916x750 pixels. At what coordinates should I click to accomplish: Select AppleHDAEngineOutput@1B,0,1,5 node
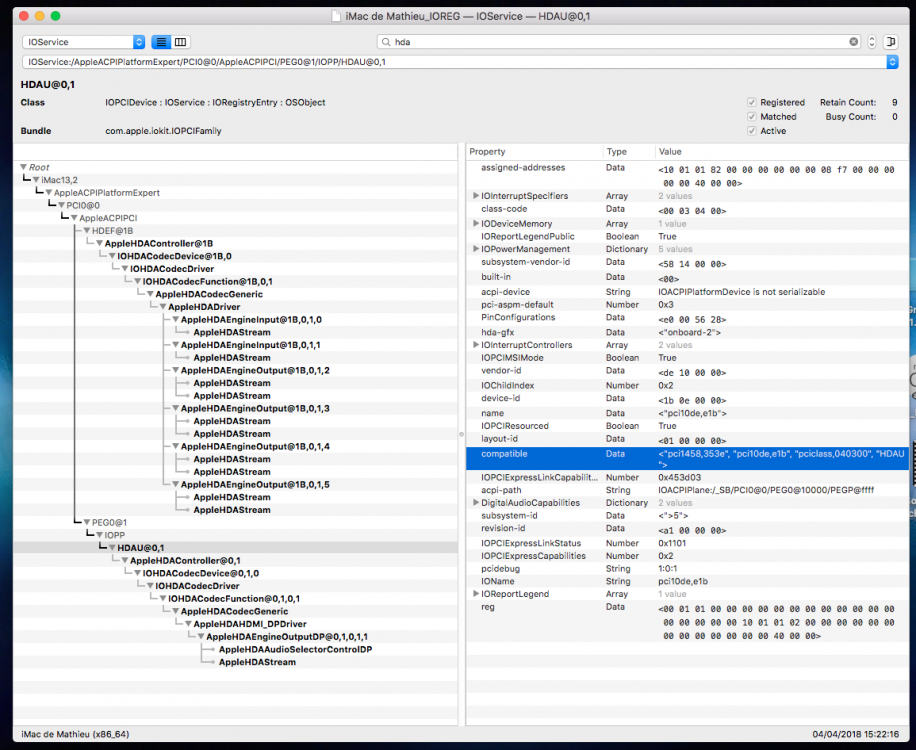255,484
